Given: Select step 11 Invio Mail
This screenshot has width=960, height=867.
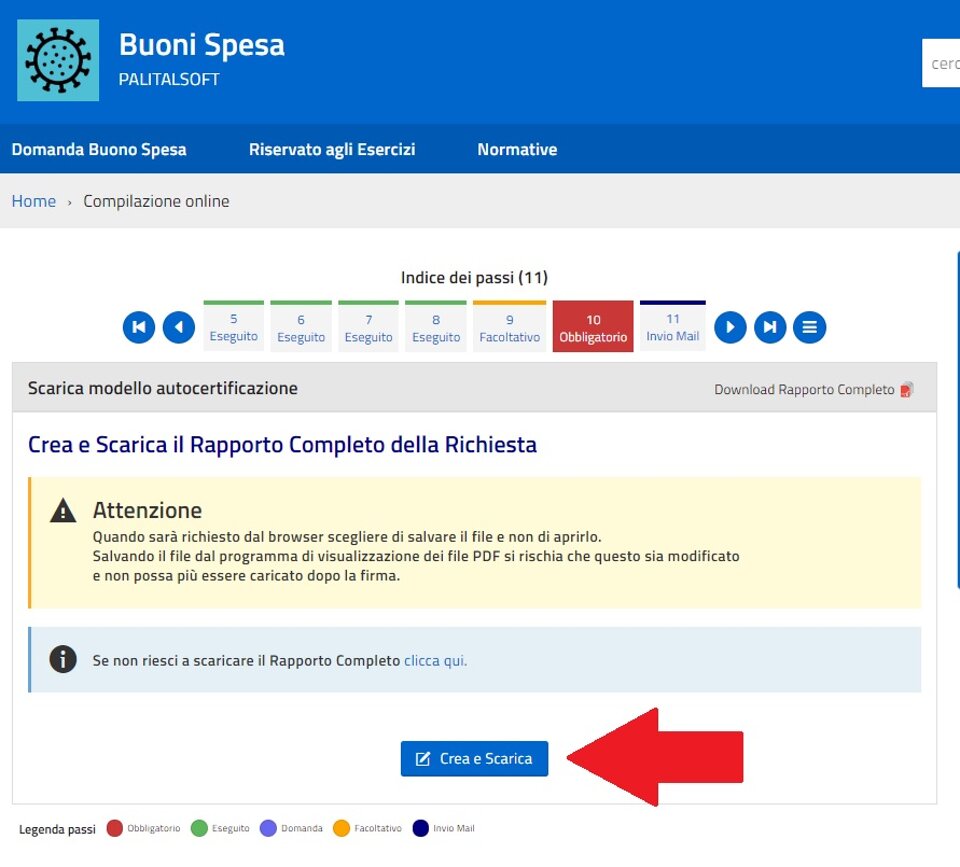Looking at the screenshot, I should (x=673, y=327).
